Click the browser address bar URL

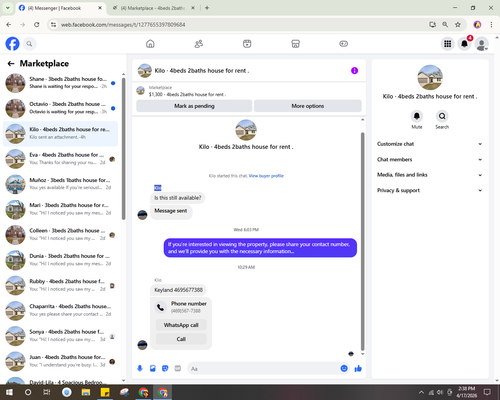pyautogui.click(x=123, y=25)
